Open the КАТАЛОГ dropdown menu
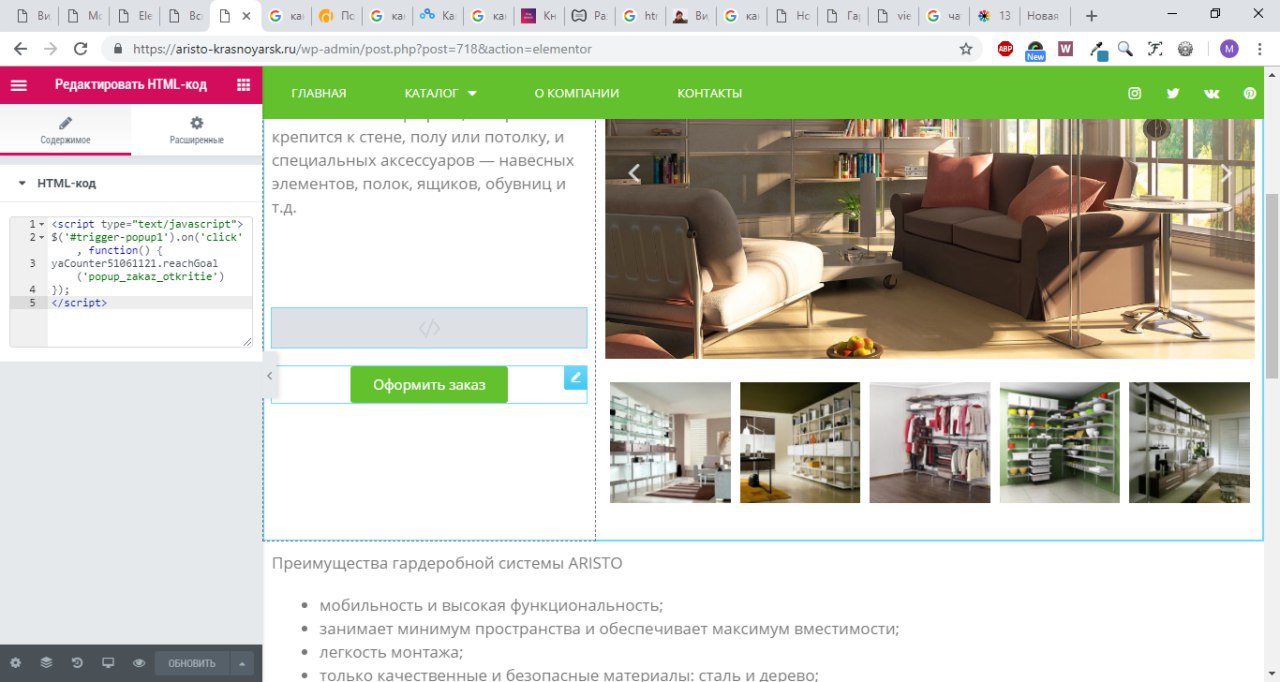This screenshot has width=1280, height=682. coord(441,93)
